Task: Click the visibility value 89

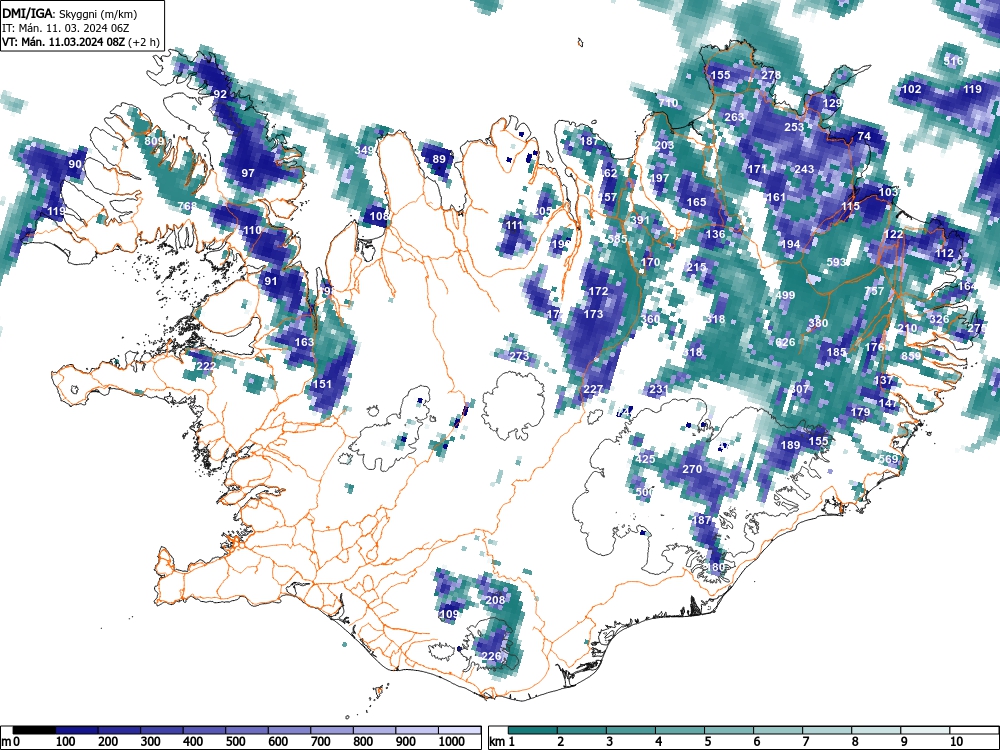Action: [439, 159]
